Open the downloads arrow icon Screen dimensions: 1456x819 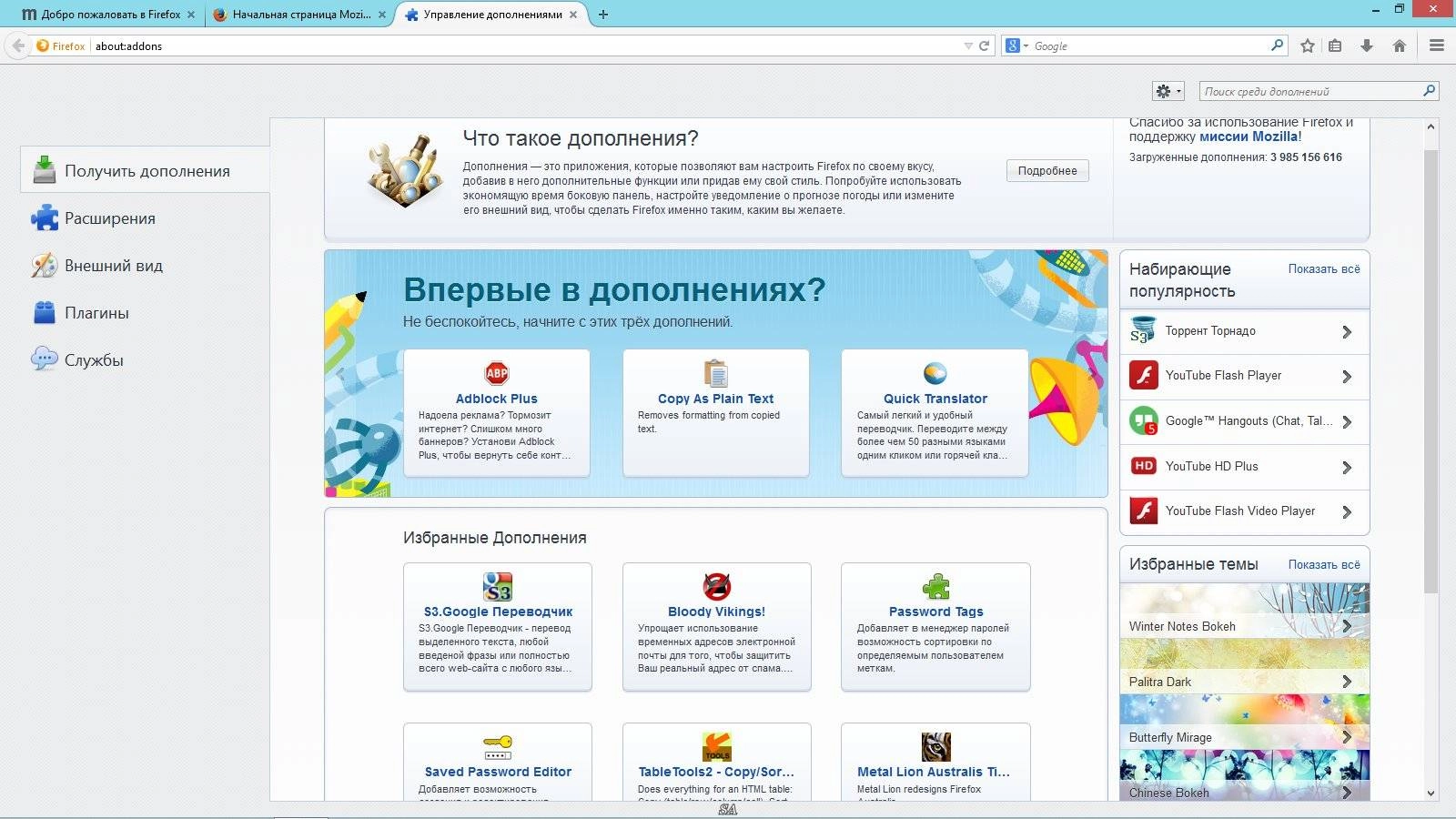pyautogui.click(x=1367, y=45)
